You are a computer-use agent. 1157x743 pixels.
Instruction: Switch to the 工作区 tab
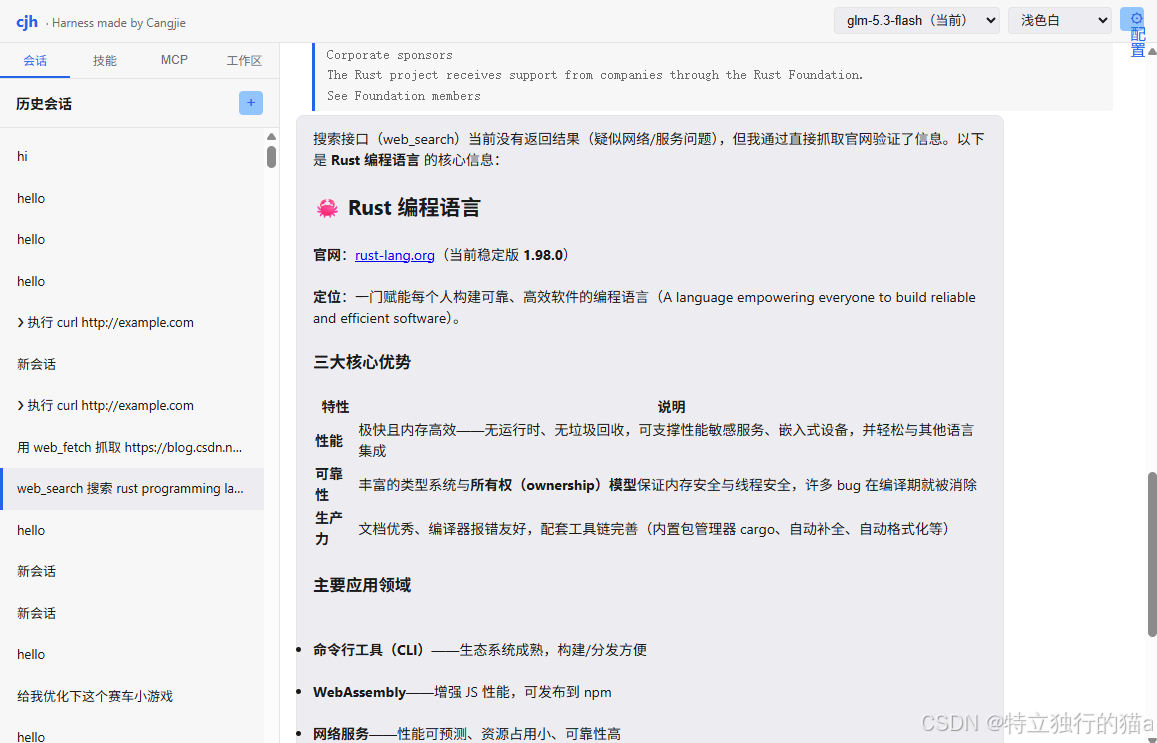point(244,61)
